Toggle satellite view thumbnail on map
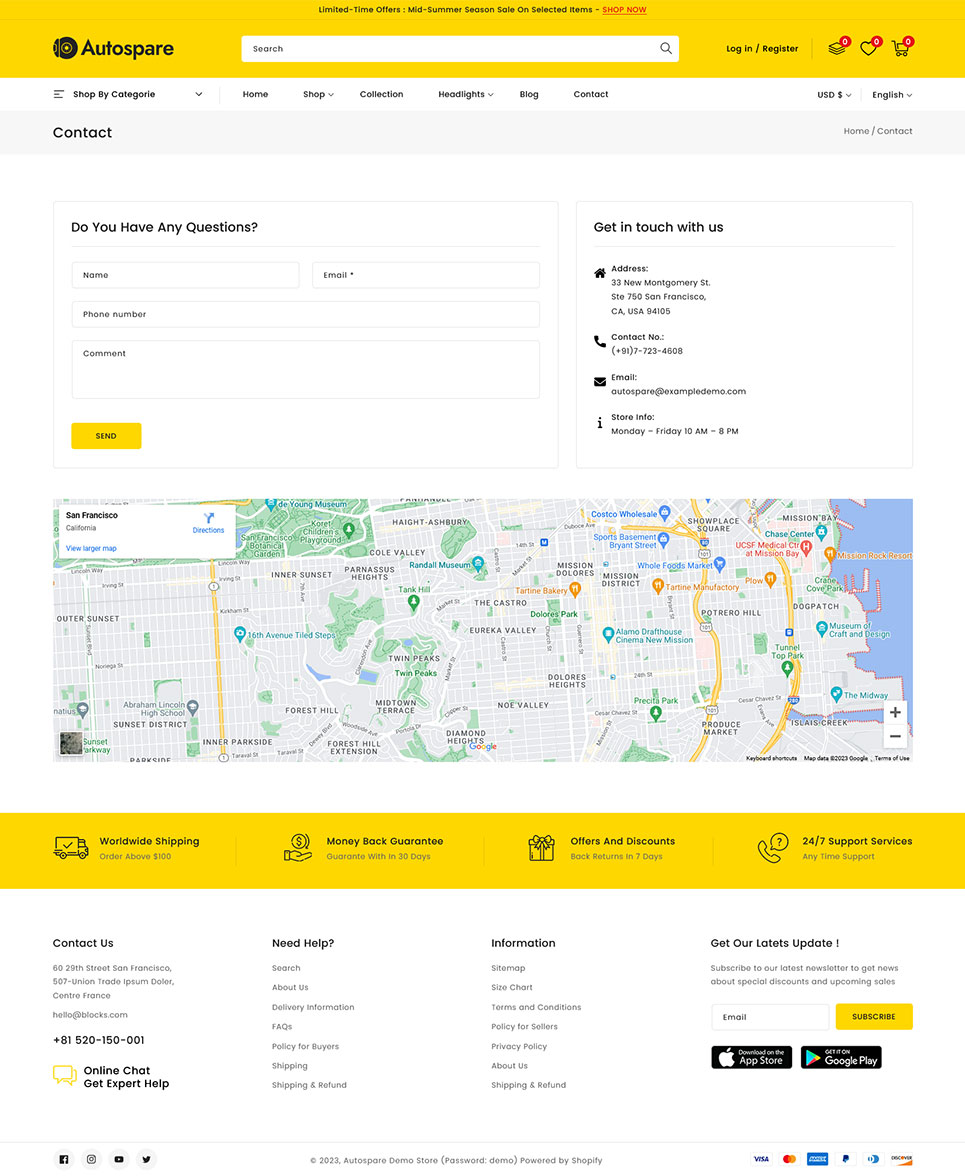The width and height of the screenshot is (965, 1176). coord(71,743)
